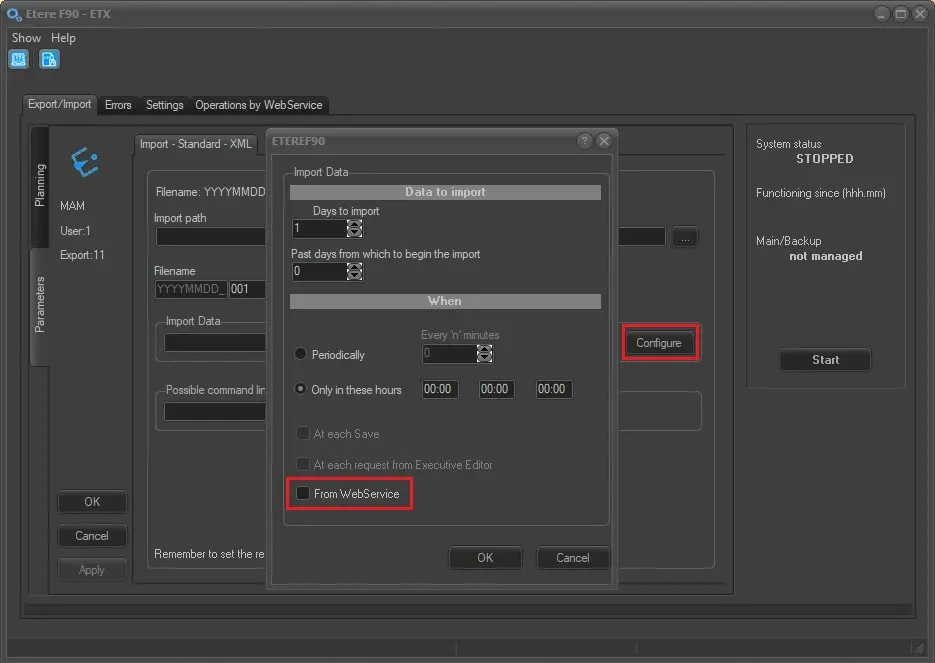Increase Days to import with the up arrow
This screenshot has width=935, height=663.
click(354, 224)
